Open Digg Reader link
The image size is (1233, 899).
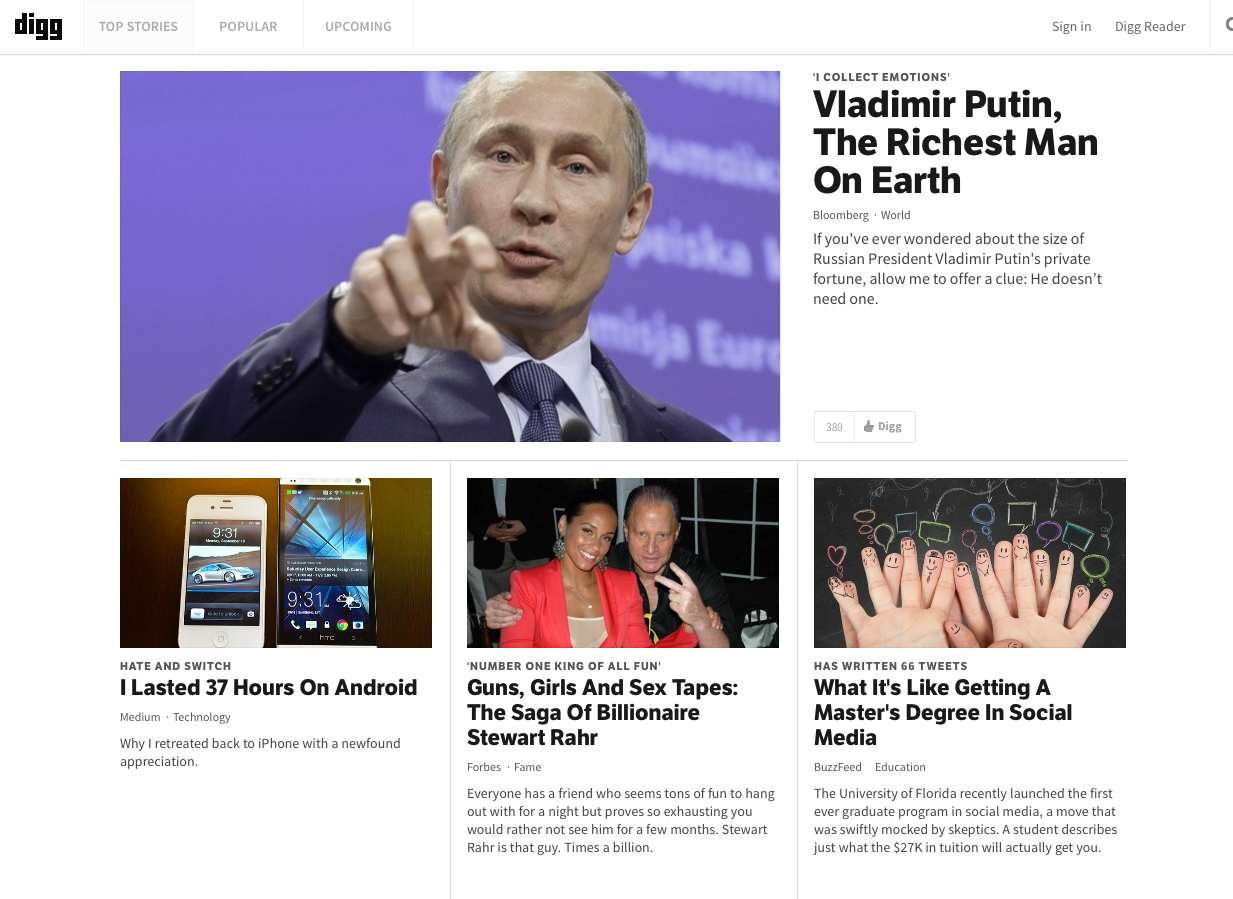pos(1150,27)
